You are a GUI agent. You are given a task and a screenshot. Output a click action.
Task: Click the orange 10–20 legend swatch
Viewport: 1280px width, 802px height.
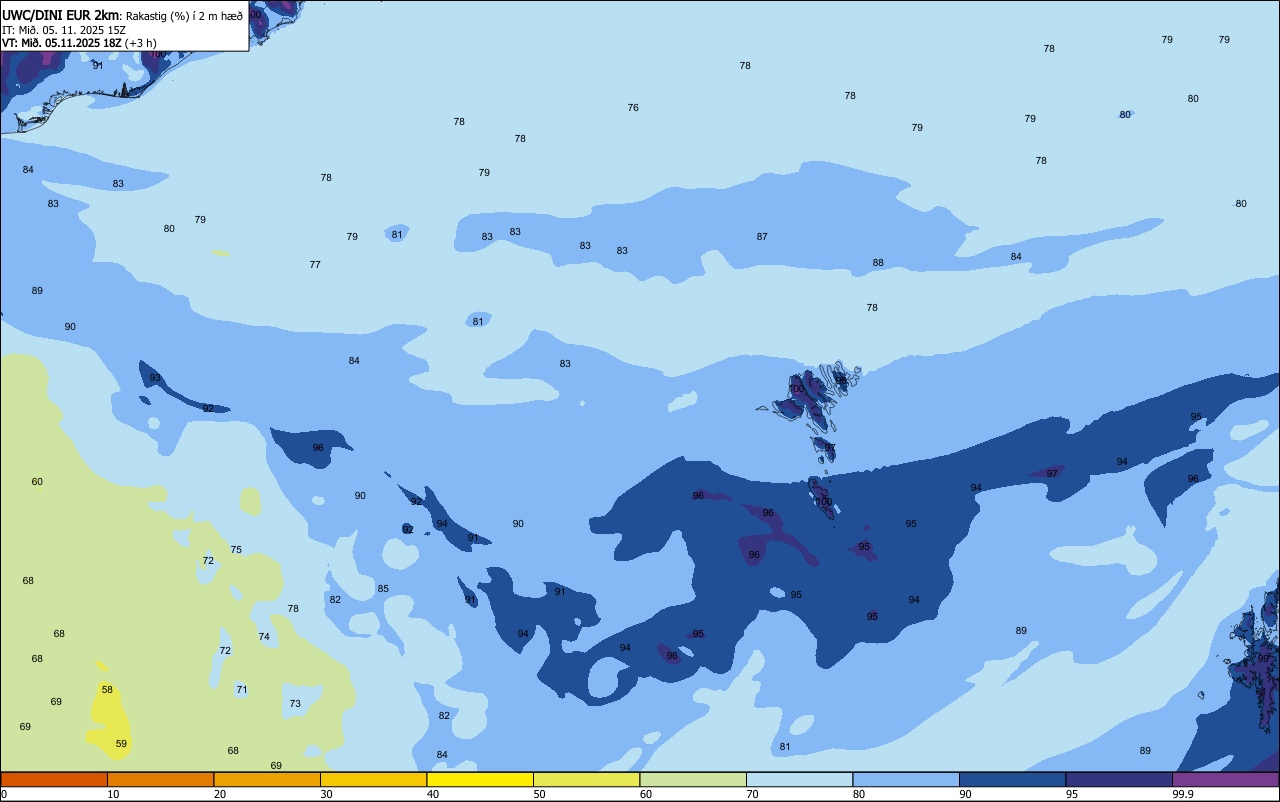(160, 779)
